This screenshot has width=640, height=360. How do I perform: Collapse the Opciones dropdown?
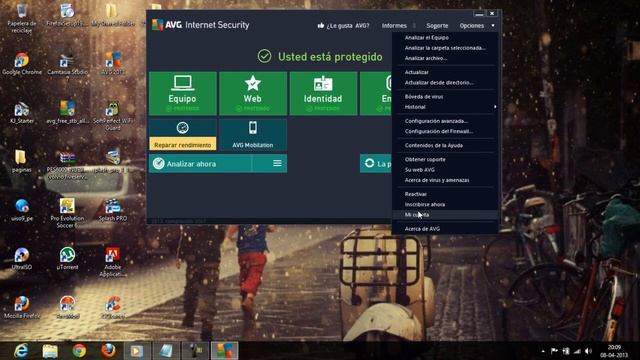point(477,25)
